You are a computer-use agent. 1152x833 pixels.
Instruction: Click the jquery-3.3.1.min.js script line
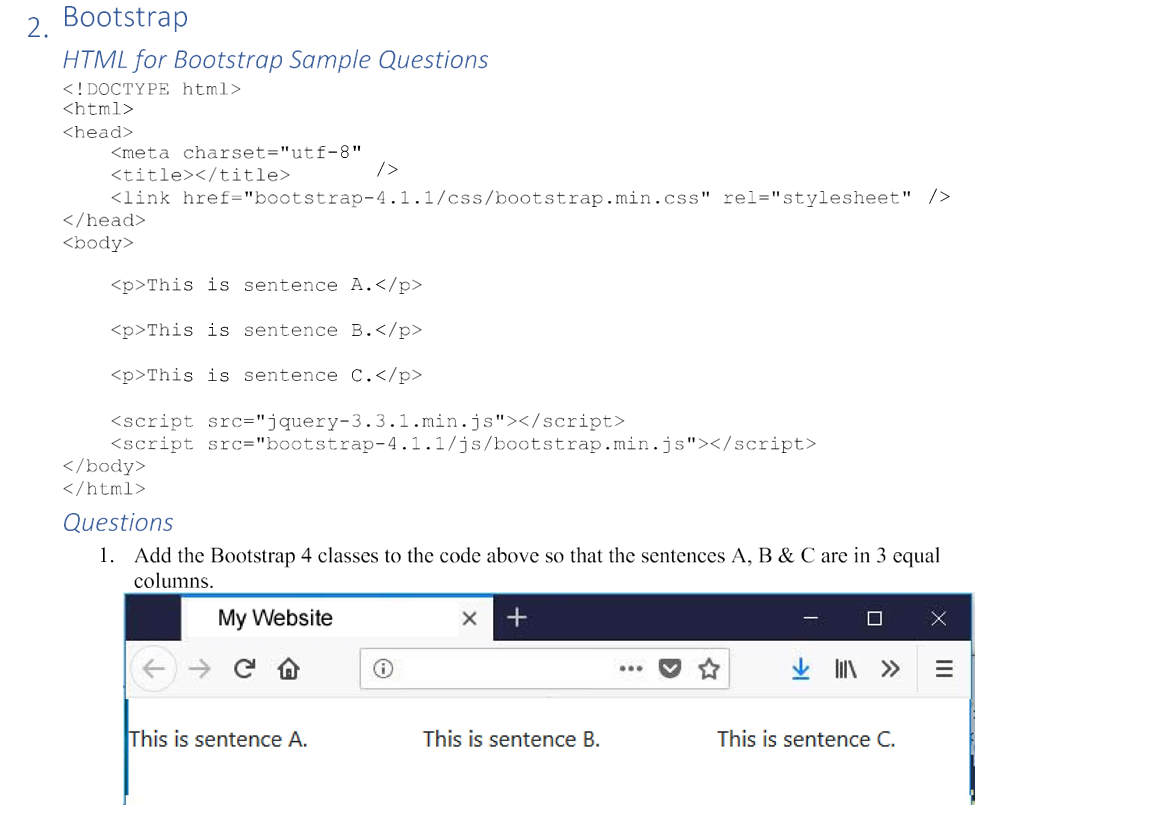pyautogui.click(x=368, y=421)
